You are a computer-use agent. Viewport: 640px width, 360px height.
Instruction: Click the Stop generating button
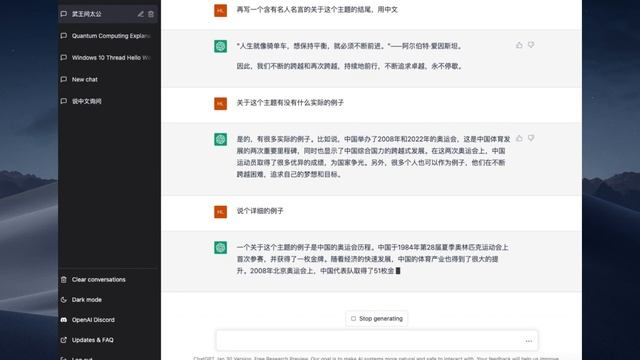pos(377,318)
